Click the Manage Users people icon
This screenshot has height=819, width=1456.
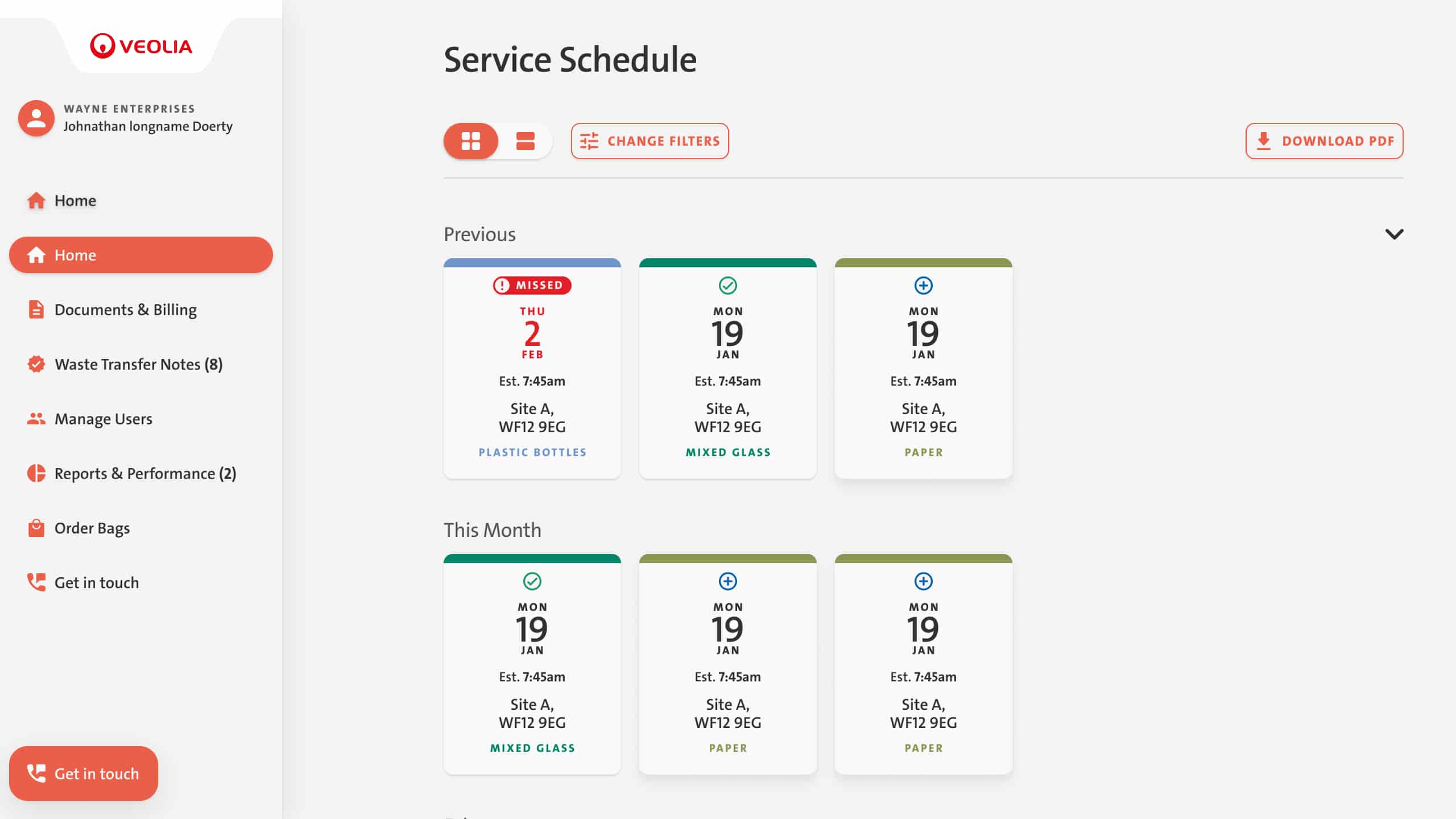coord(36,419)
